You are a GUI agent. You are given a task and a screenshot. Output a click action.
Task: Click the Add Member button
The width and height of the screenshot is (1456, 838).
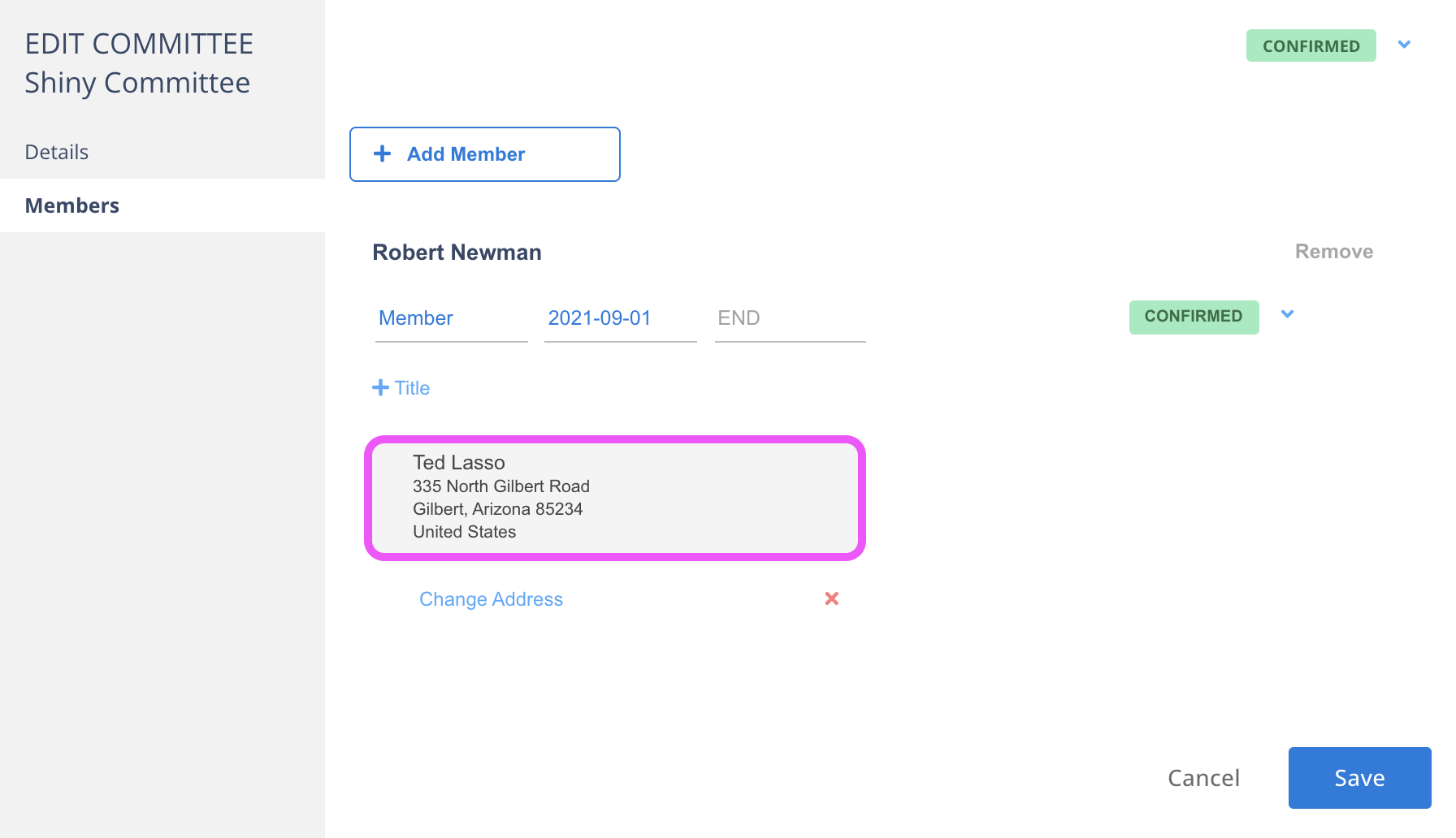(485, 154)
